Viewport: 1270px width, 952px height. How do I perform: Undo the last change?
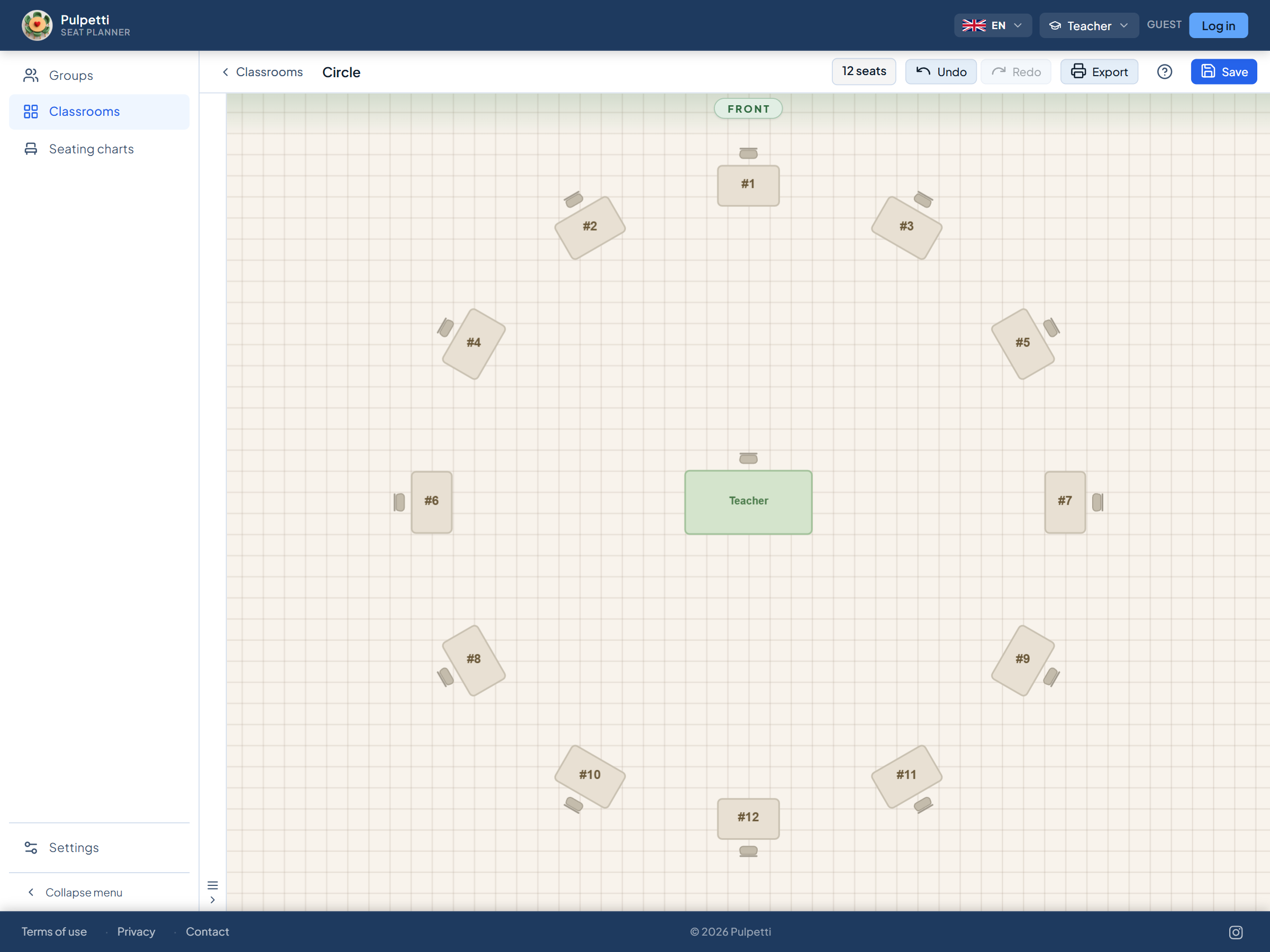[940, 72]
